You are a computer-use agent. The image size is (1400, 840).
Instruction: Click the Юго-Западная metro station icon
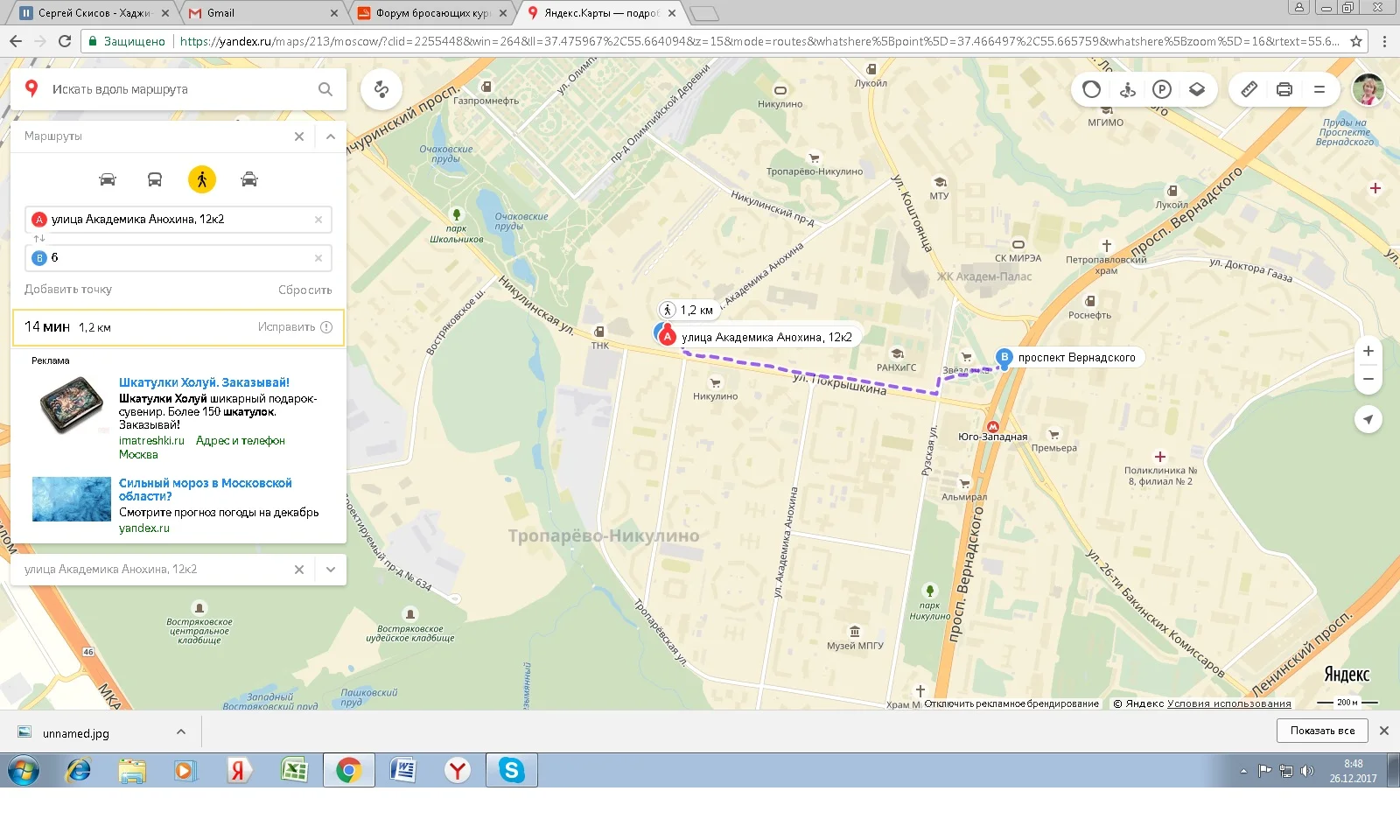(x=992, y=425)
